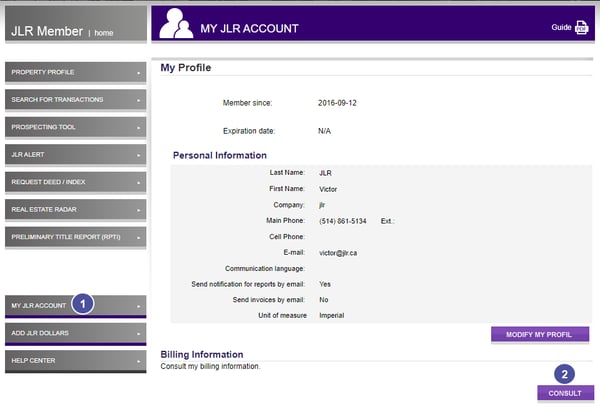Image resolution: width=600 pixels, height=407 pixels.
Task: Open the Request Deed / Index menu
Action: point(75,182)
